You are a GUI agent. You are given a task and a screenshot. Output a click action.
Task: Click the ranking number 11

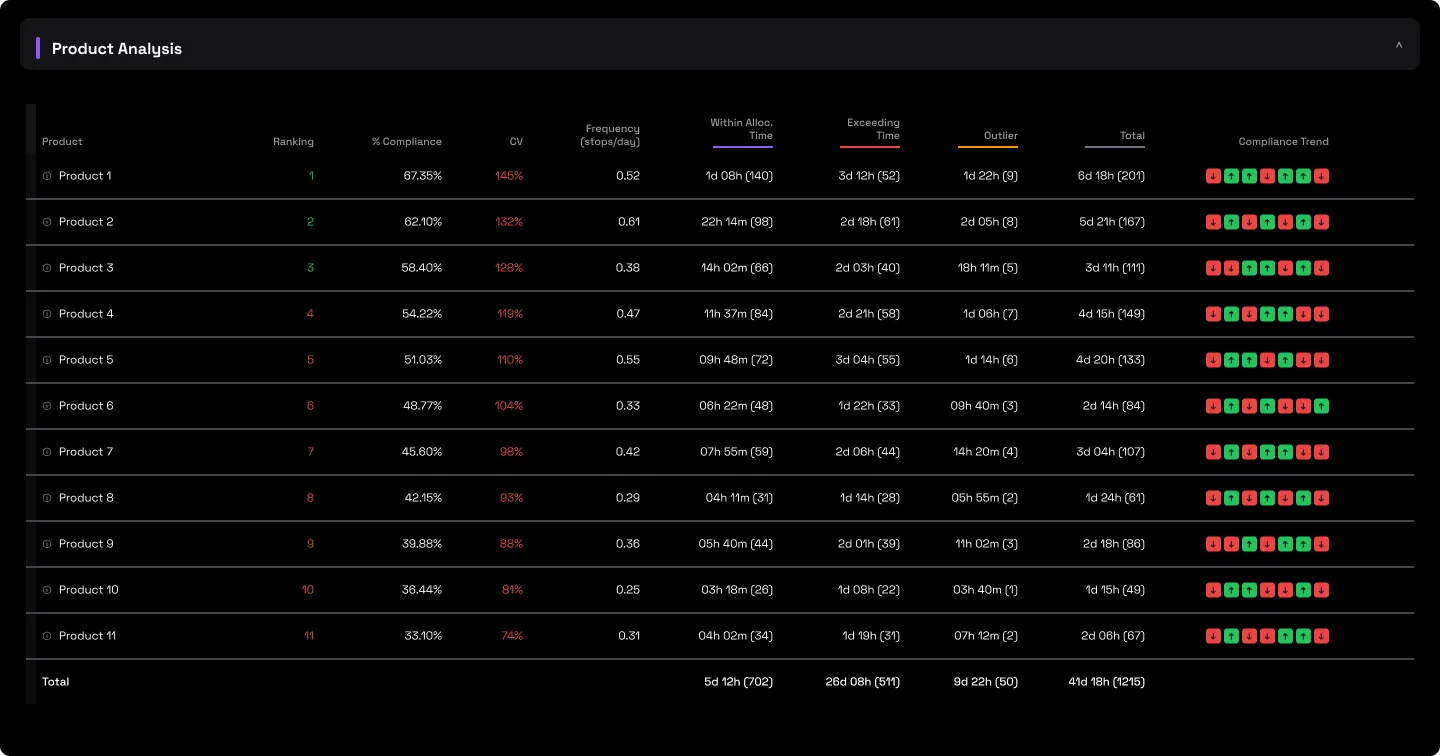pyautogui.click(x=309, y=636)
